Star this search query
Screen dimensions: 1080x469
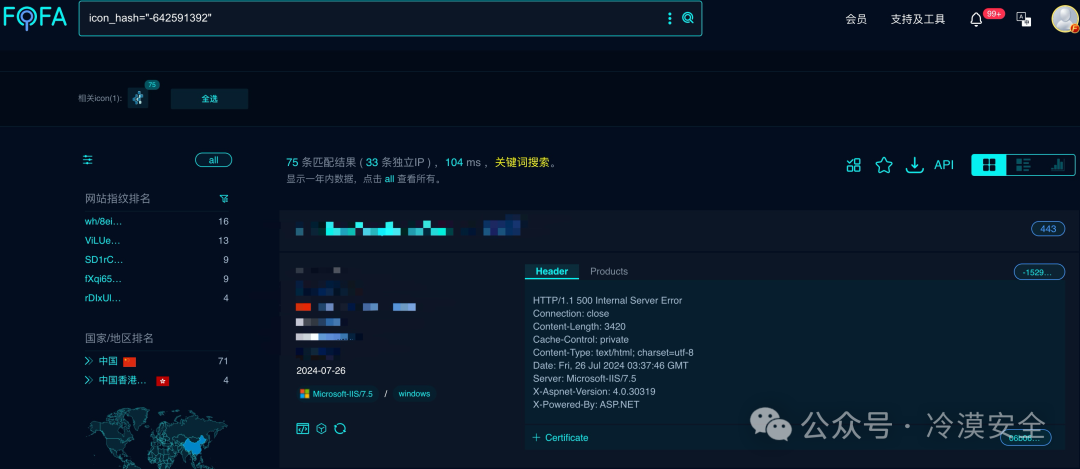[x=884, y=165]
